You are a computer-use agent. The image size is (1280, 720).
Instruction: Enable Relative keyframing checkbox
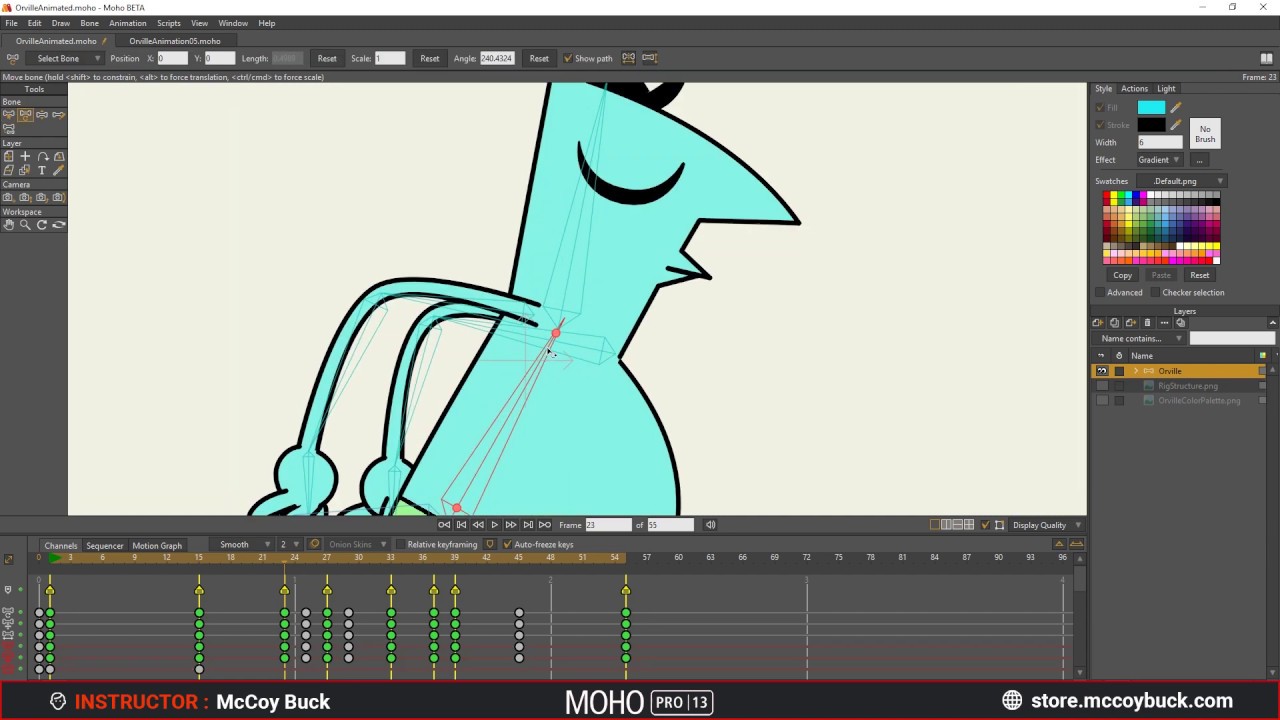(x=400, y=545)
